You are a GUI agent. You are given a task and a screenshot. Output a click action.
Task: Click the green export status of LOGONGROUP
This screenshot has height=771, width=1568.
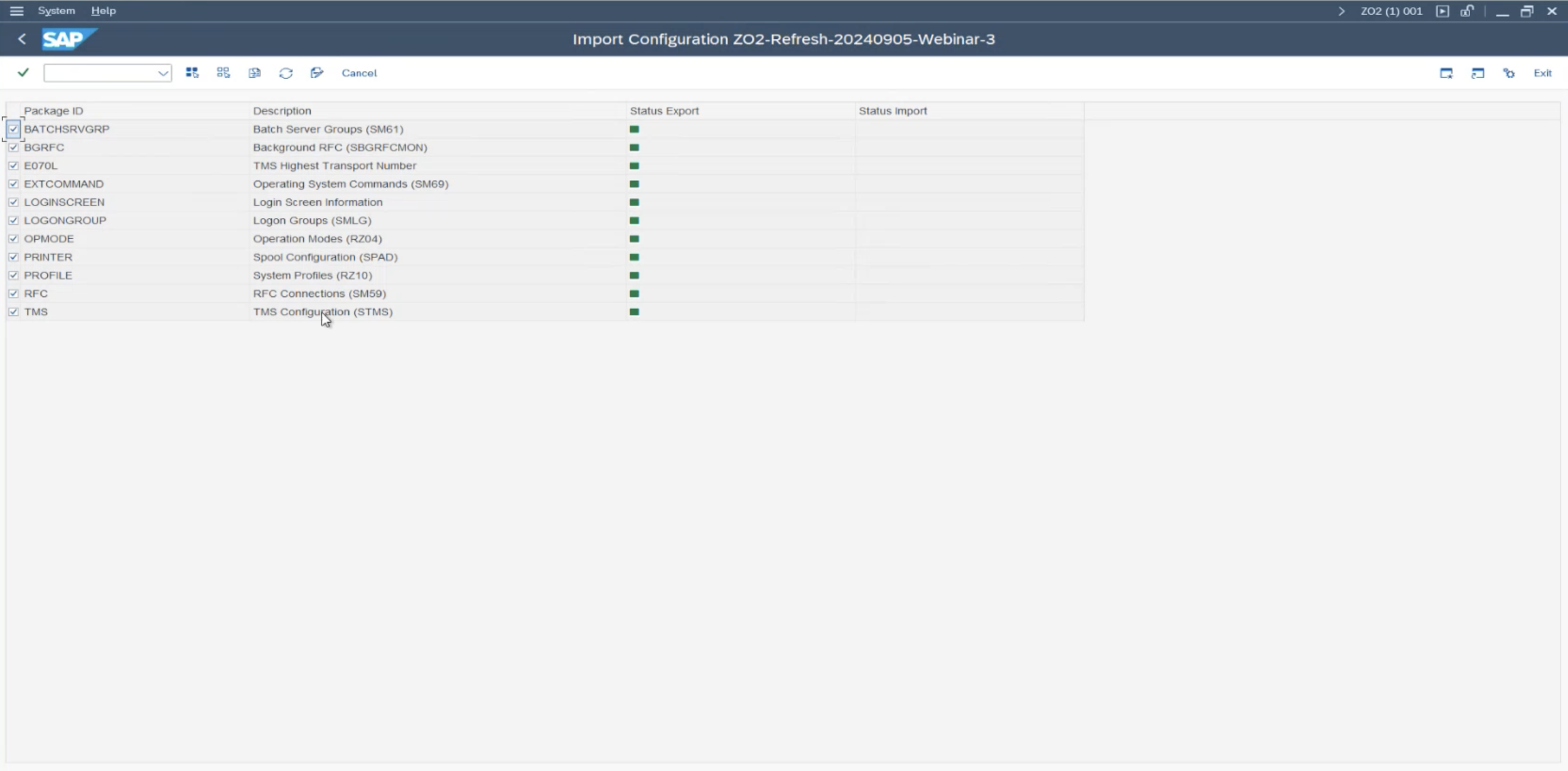coord(634,220)
